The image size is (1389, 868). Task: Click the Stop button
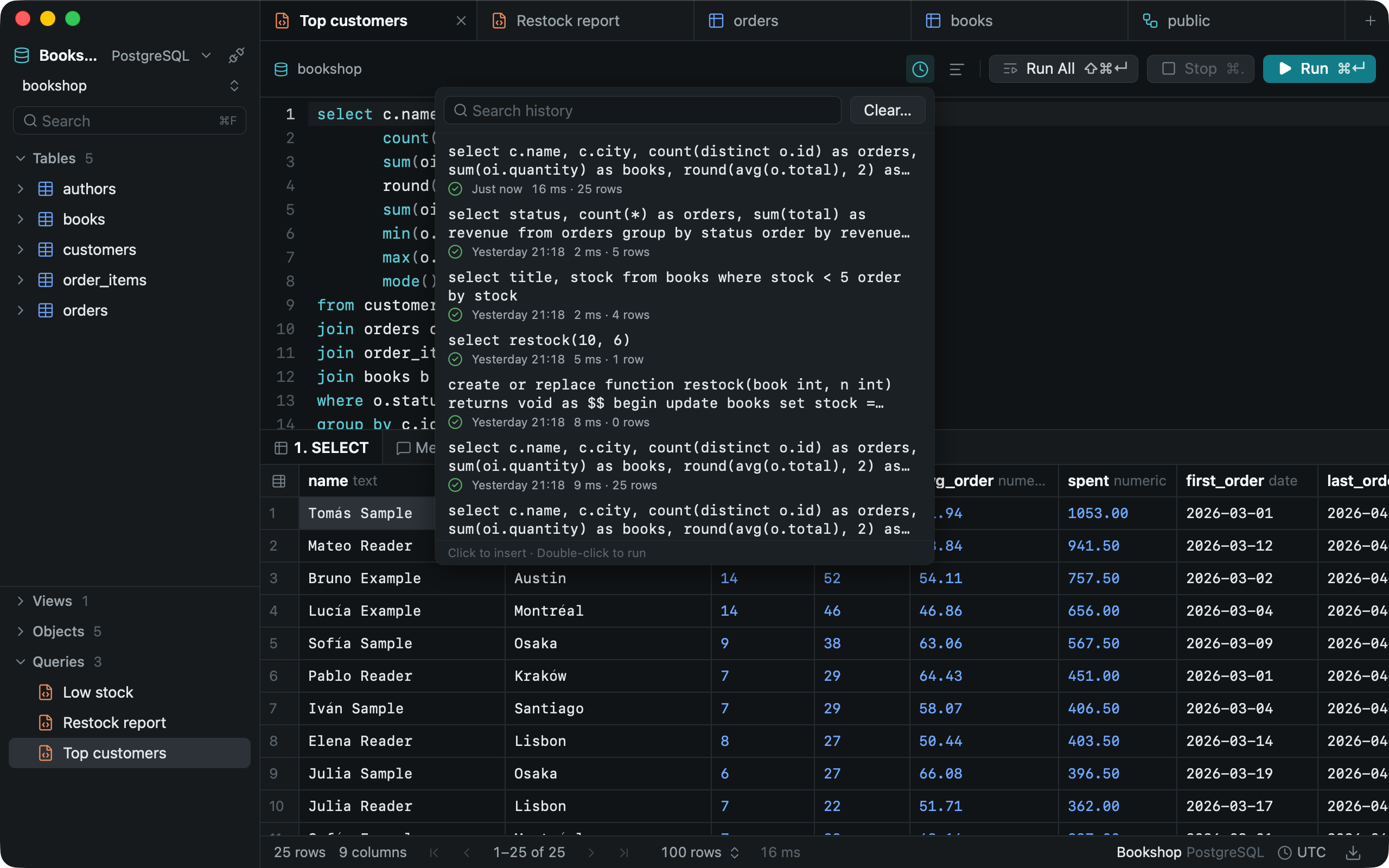tap(1200, 69)
